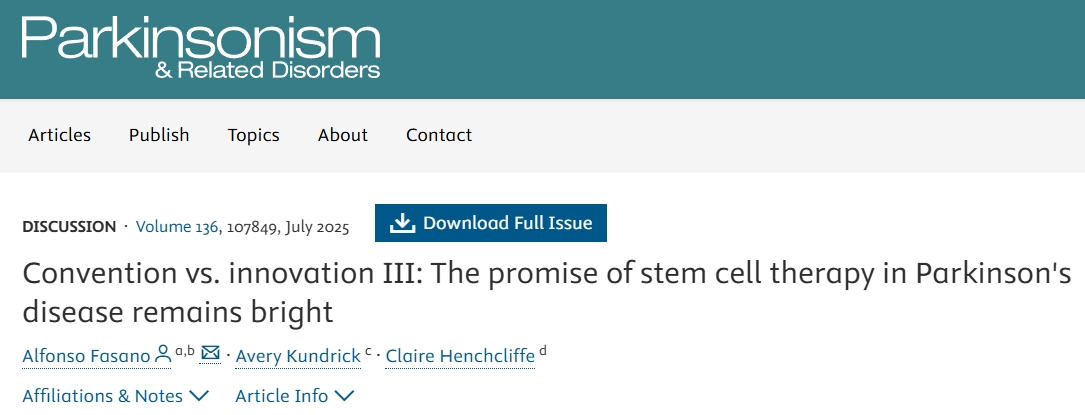The width and height of the screenshot is (1085, 415).
Task: Select the Topics menu item
Action: [x=253, y=135]
